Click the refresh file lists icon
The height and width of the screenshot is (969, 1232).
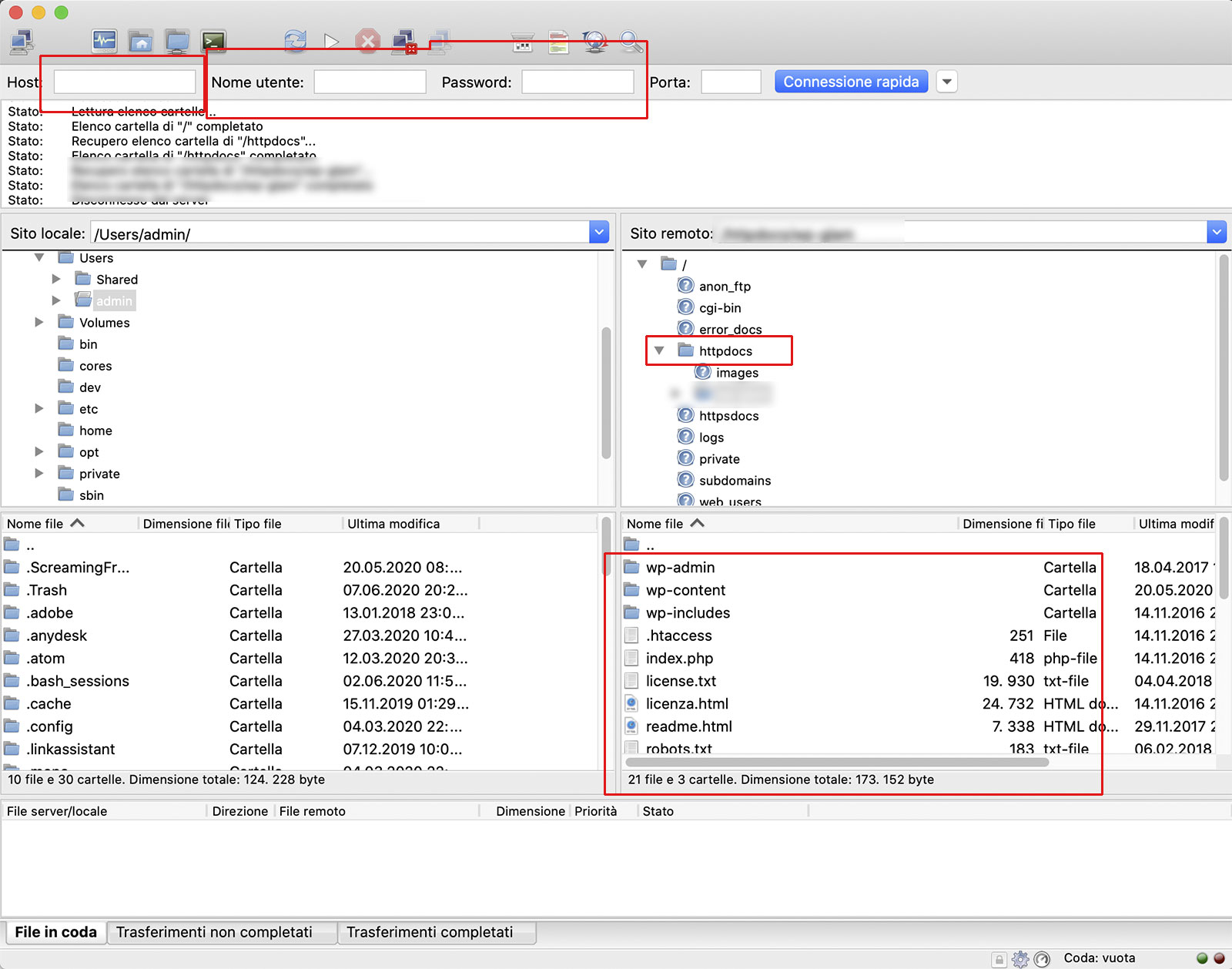295,42
